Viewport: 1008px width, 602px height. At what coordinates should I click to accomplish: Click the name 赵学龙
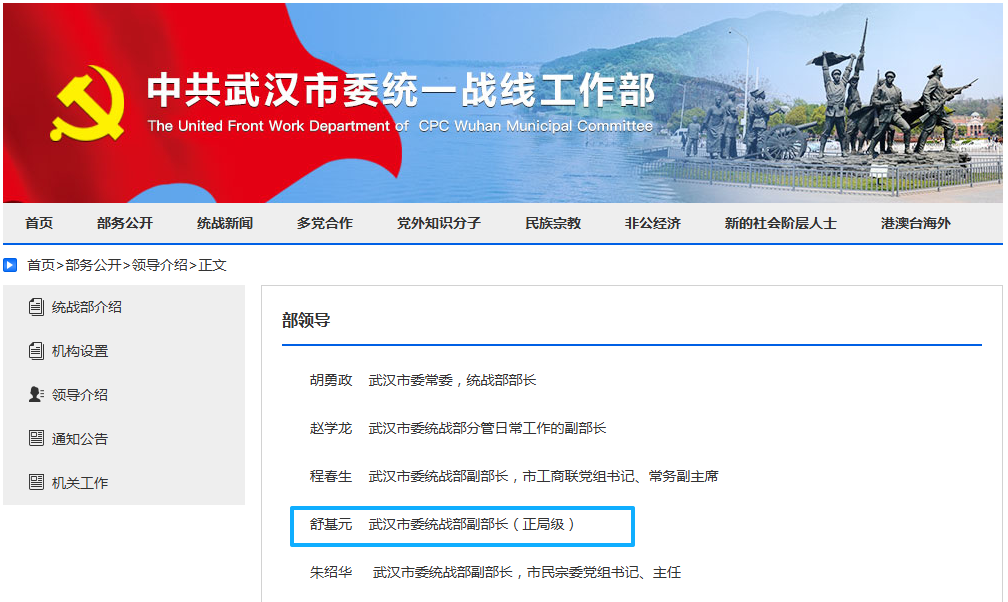tap(331, 428)
